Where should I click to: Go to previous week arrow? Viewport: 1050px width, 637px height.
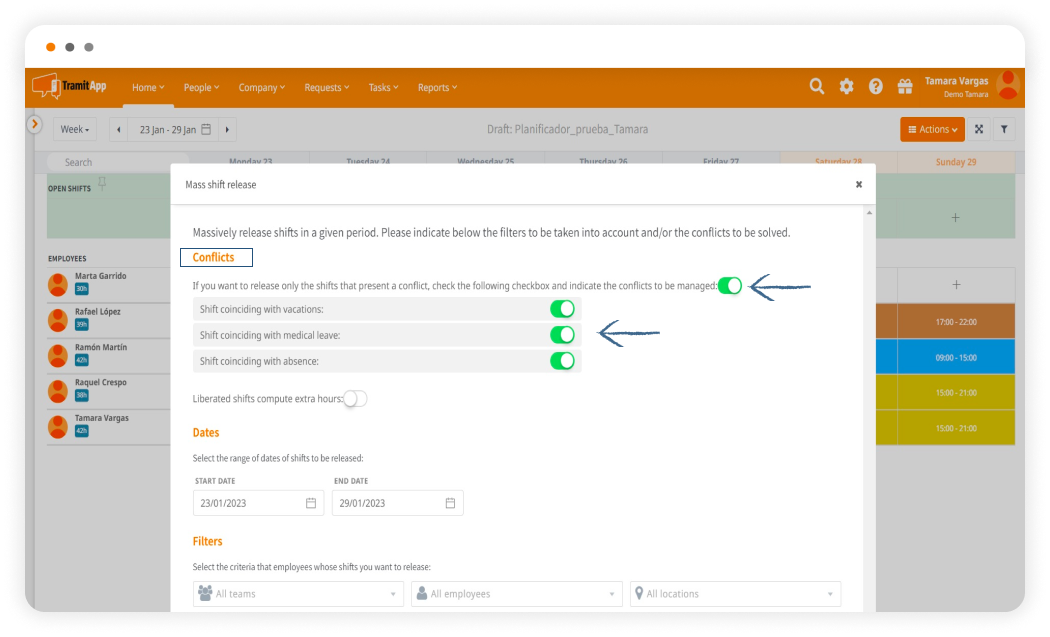pos(119,129)
